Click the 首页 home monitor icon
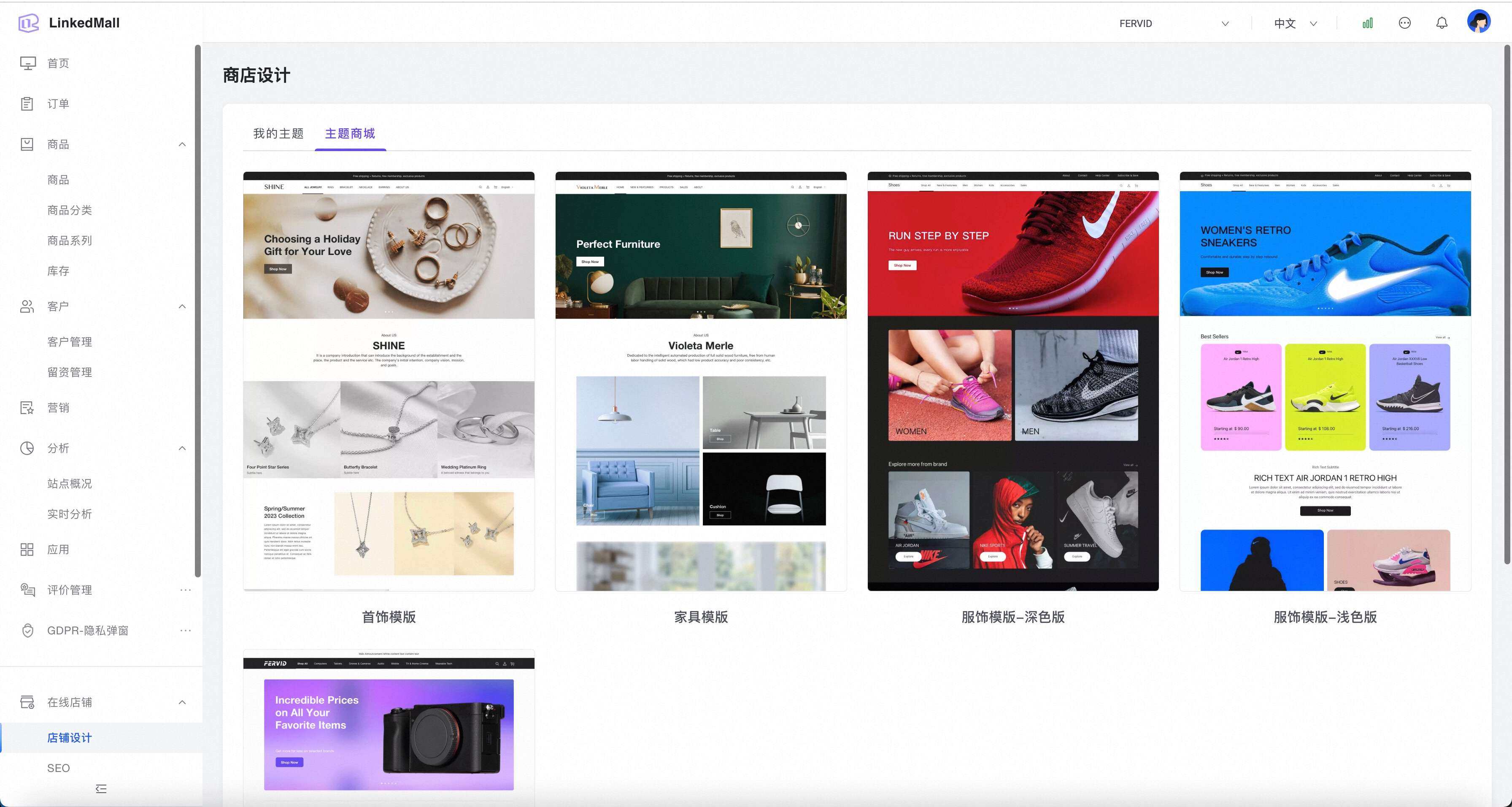 point(27,63)
